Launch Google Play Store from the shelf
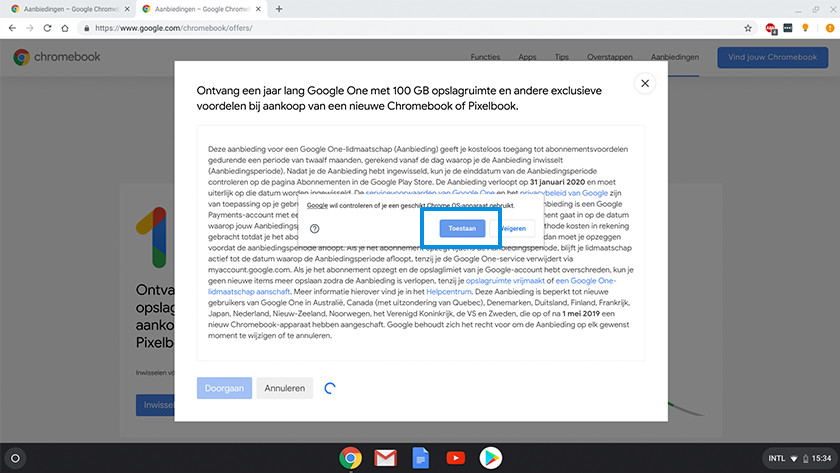Screen dimensions: 840x473 [491, 459]
